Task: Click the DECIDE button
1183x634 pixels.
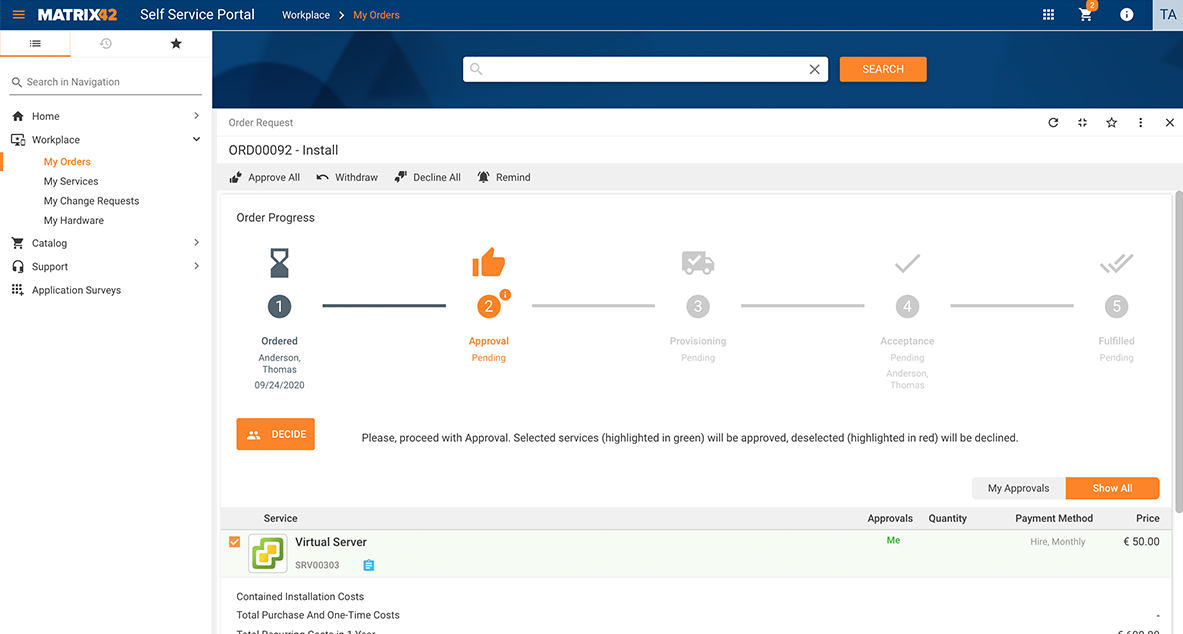Action: [x=275, y=434]
